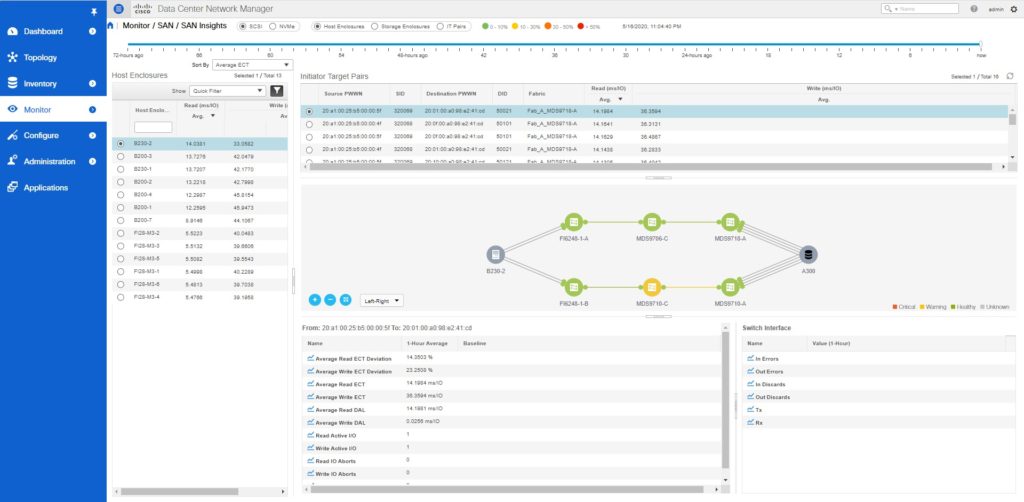This screenshot has height=502, width=1024.
Task: Select the B200-3 host enclosure radio
Action: 120,157
